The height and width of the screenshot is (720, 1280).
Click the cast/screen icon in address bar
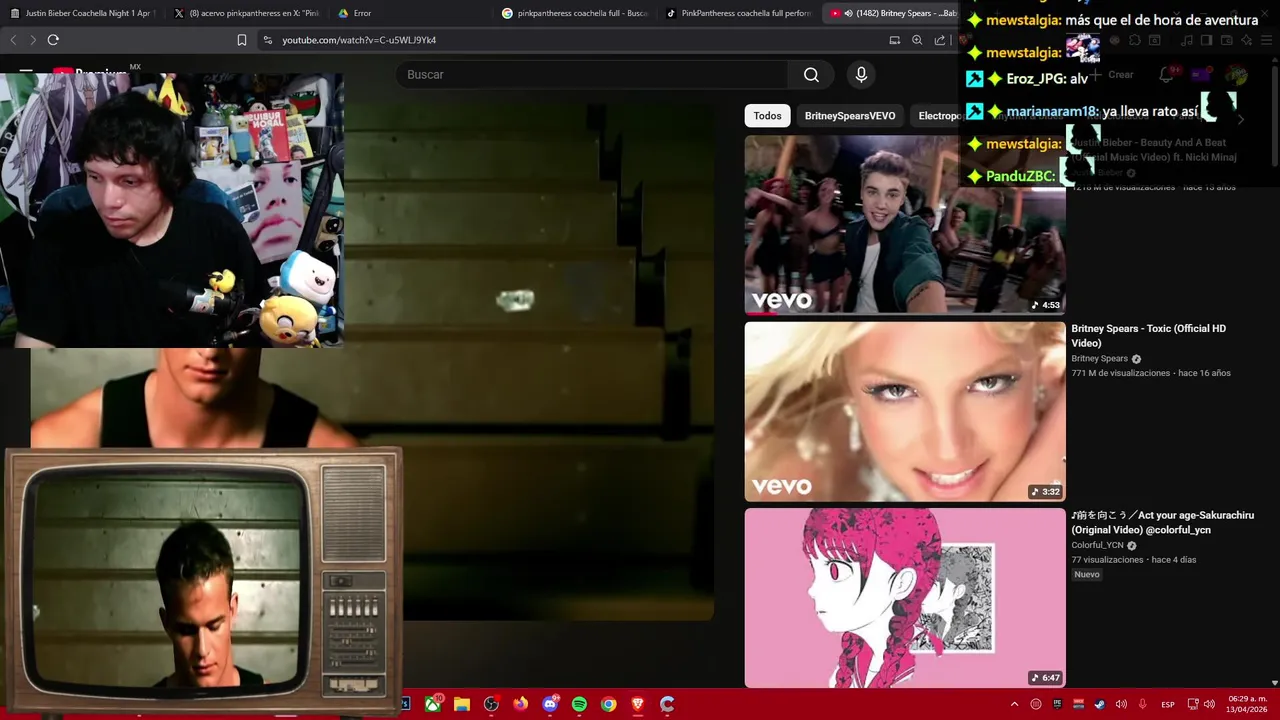coord(894,40)
